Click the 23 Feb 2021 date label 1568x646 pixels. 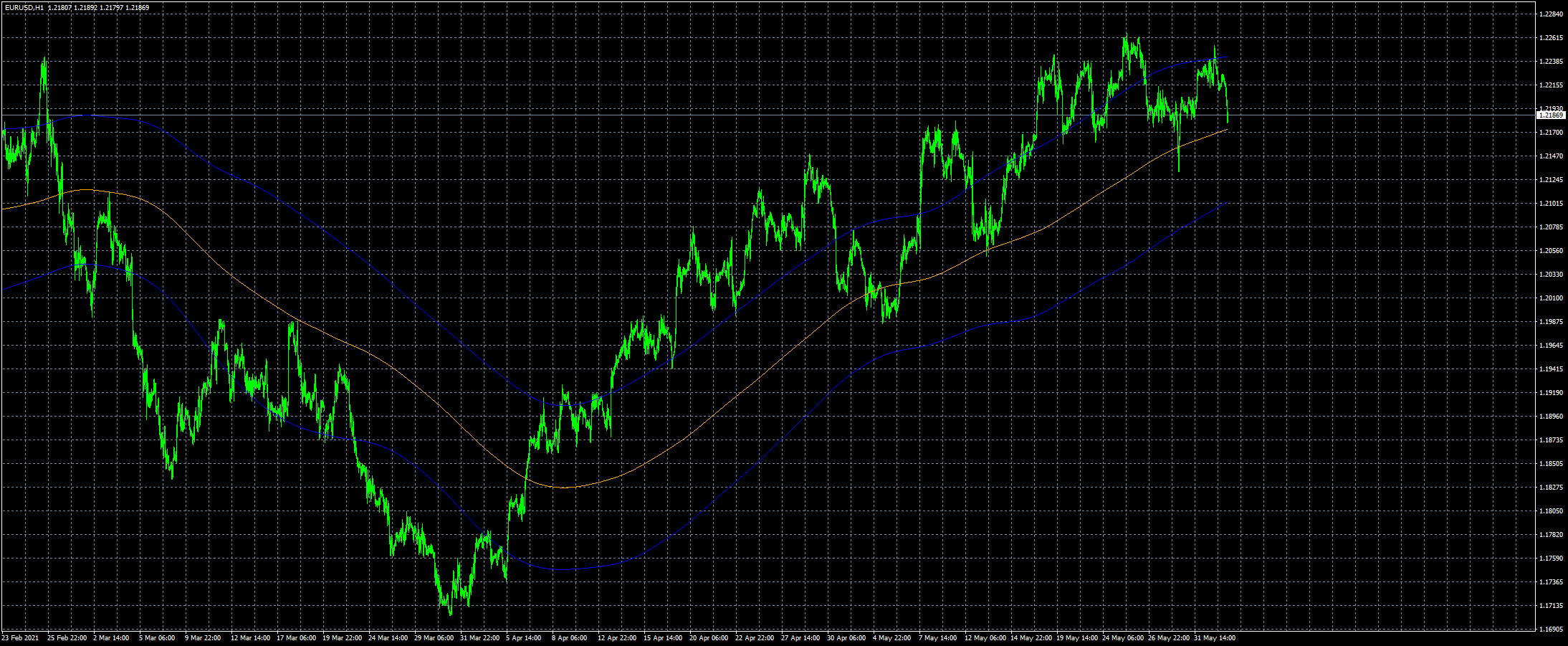click(x=20, y=637)
